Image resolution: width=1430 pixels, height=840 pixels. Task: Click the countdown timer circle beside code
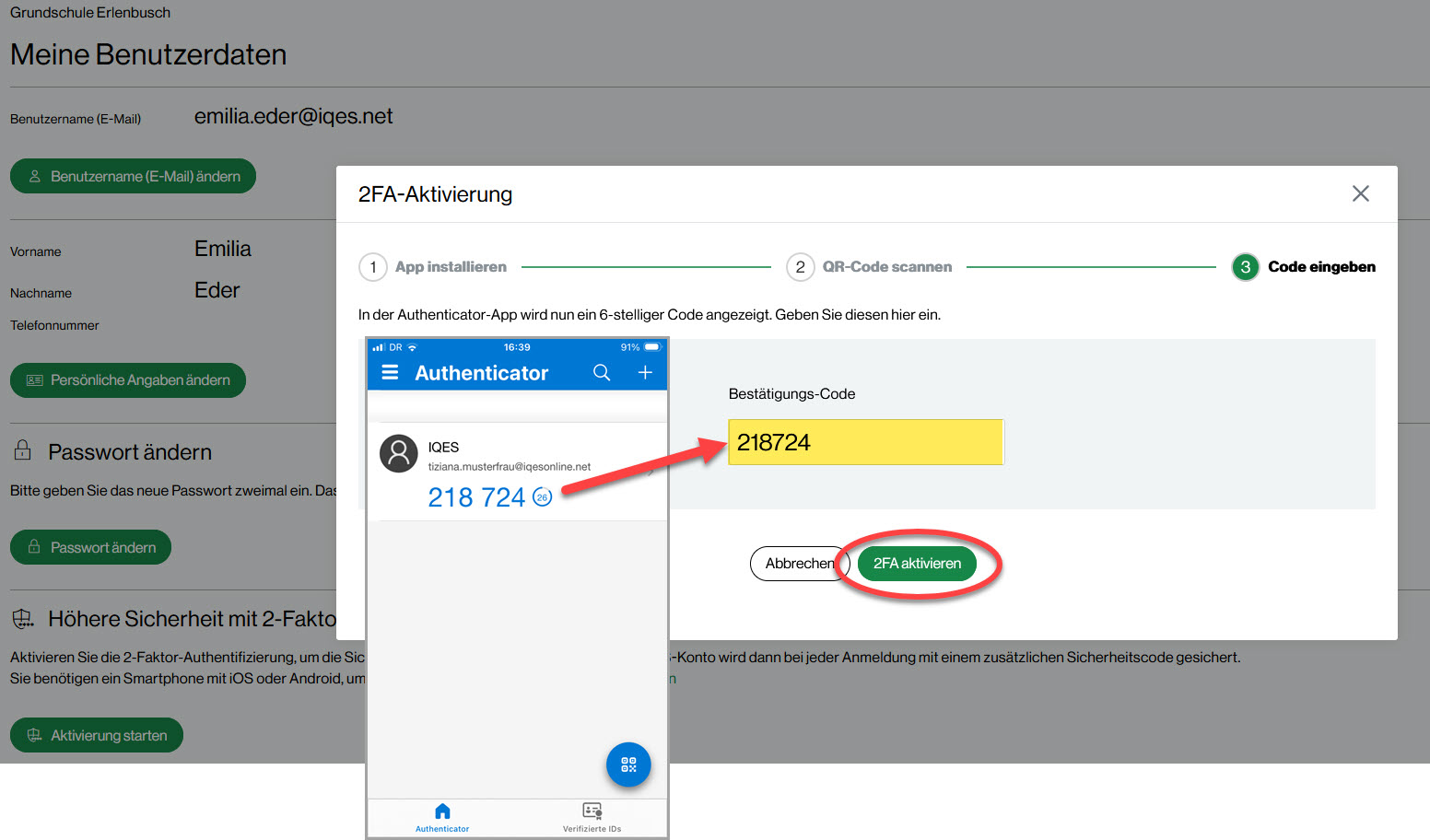click(x=543, y=497)
